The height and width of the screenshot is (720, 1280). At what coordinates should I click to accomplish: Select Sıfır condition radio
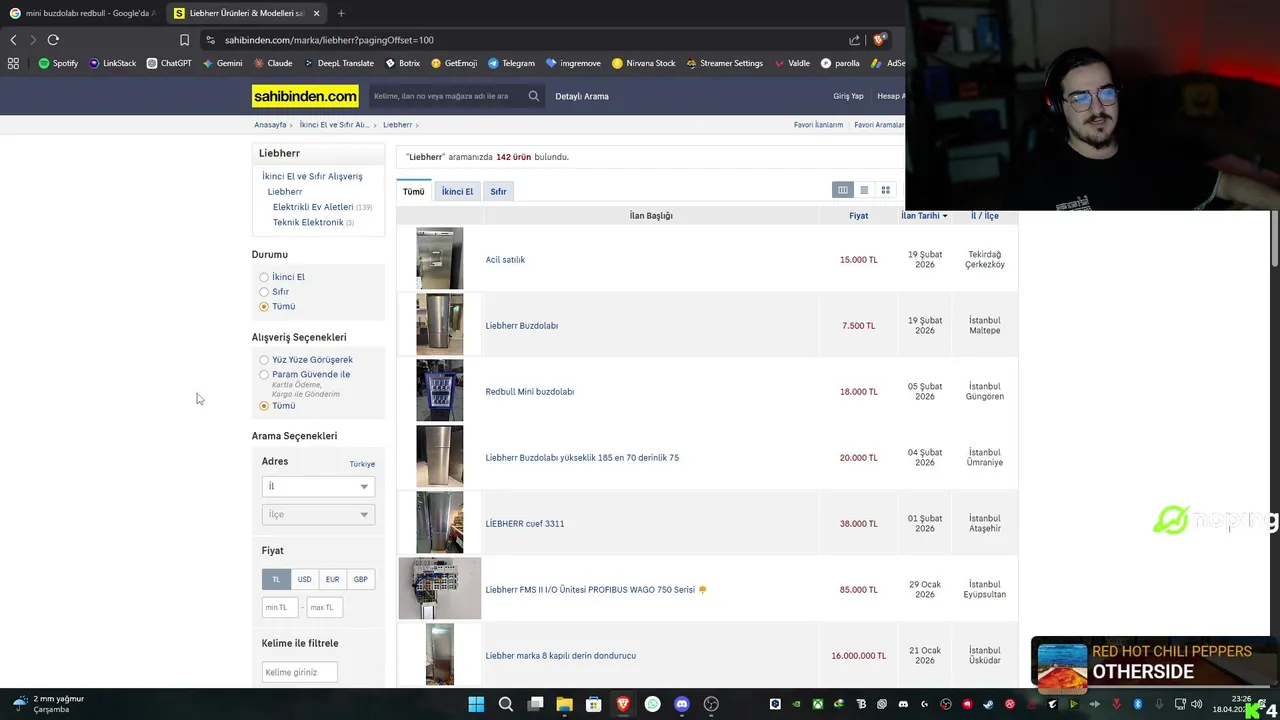point(264,292)
